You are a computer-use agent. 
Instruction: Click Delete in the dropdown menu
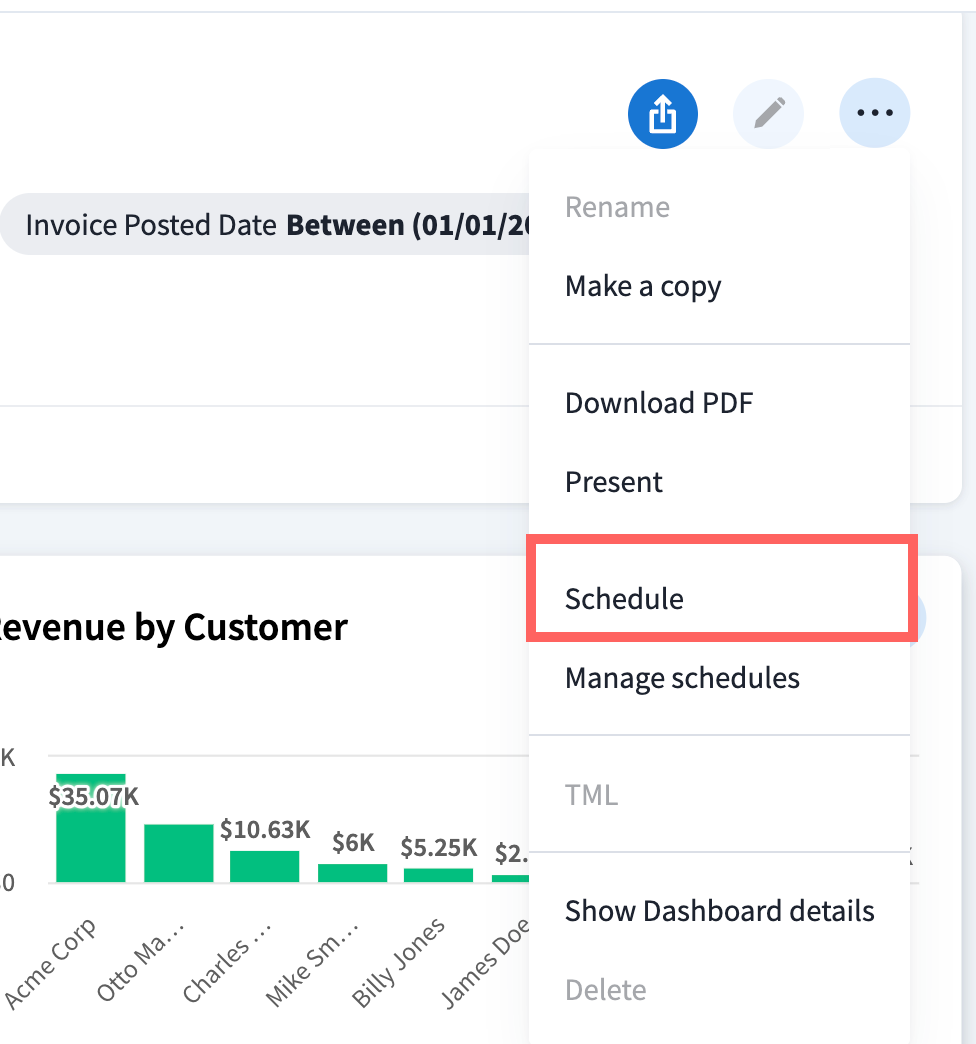click(605, 990)
